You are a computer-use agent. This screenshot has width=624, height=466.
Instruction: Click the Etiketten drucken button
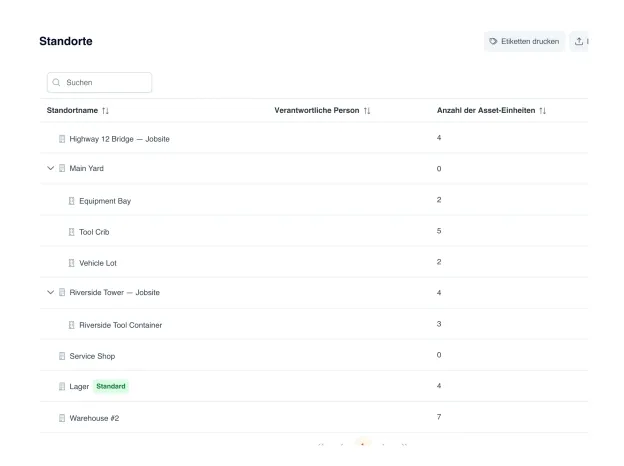[524, 41]
